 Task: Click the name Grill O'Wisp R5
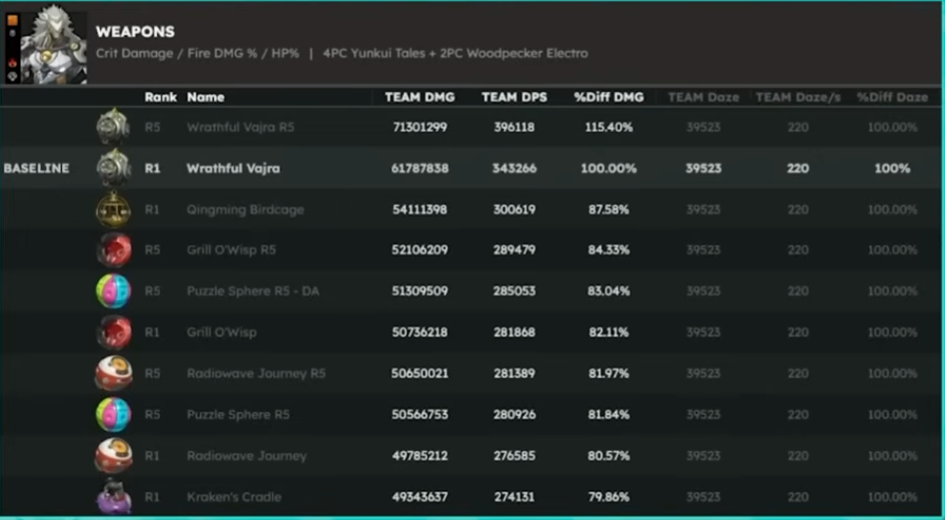coord(231,249)
